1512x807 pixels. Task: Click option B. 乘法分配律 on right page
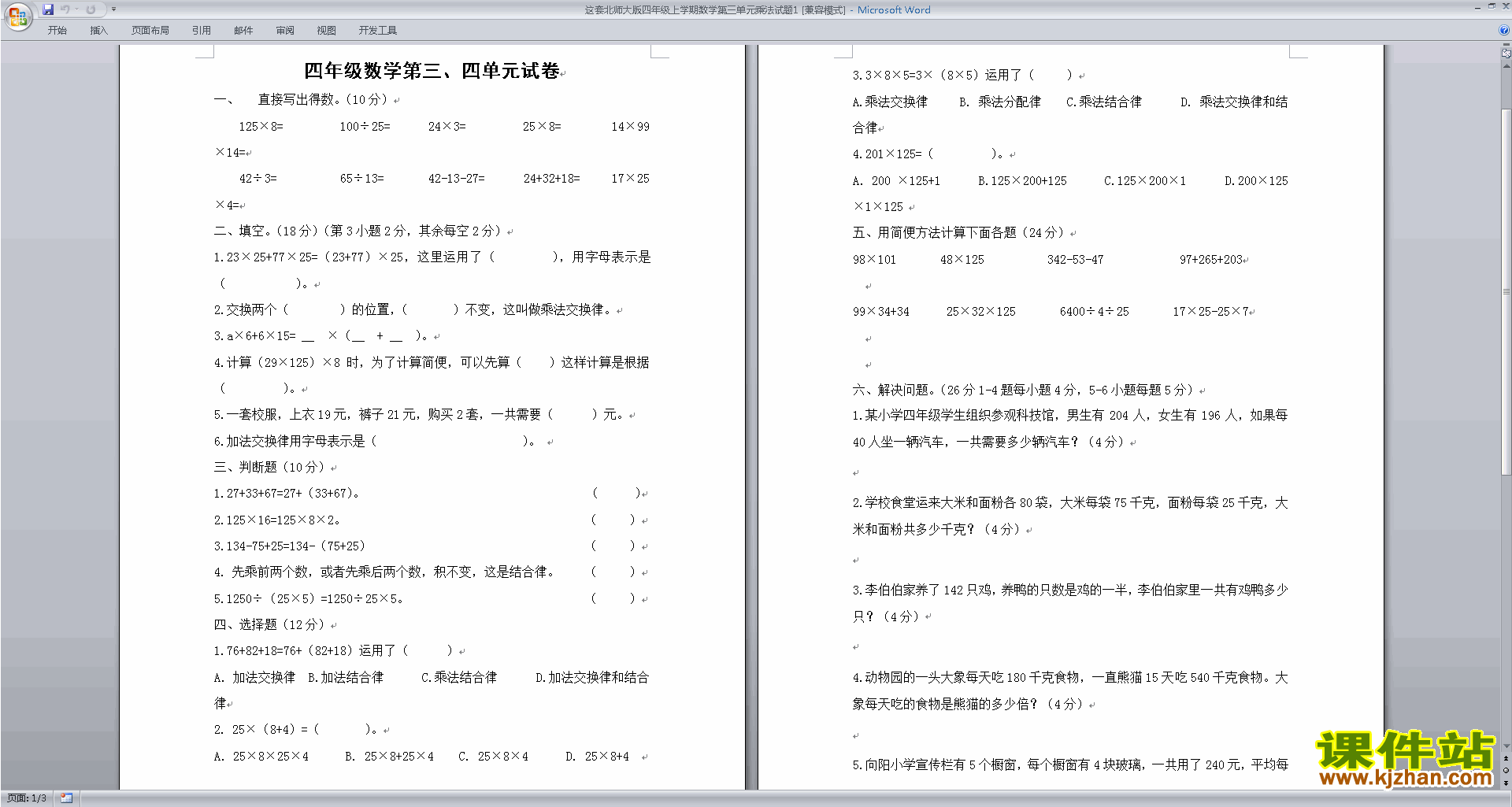(1000, 102)
